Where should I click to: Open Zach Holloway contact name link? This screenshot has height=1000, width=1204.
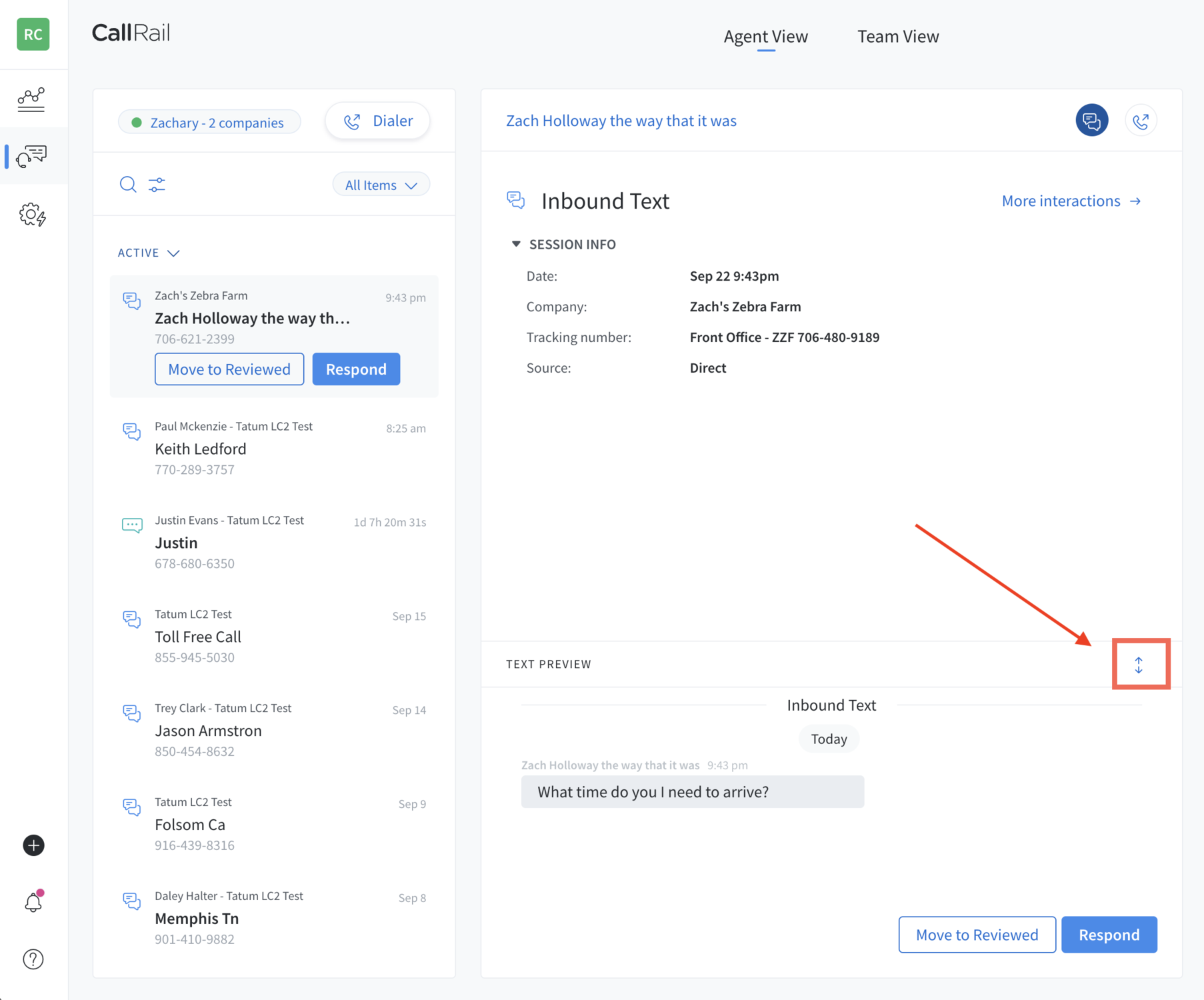(x=621, y=121)
